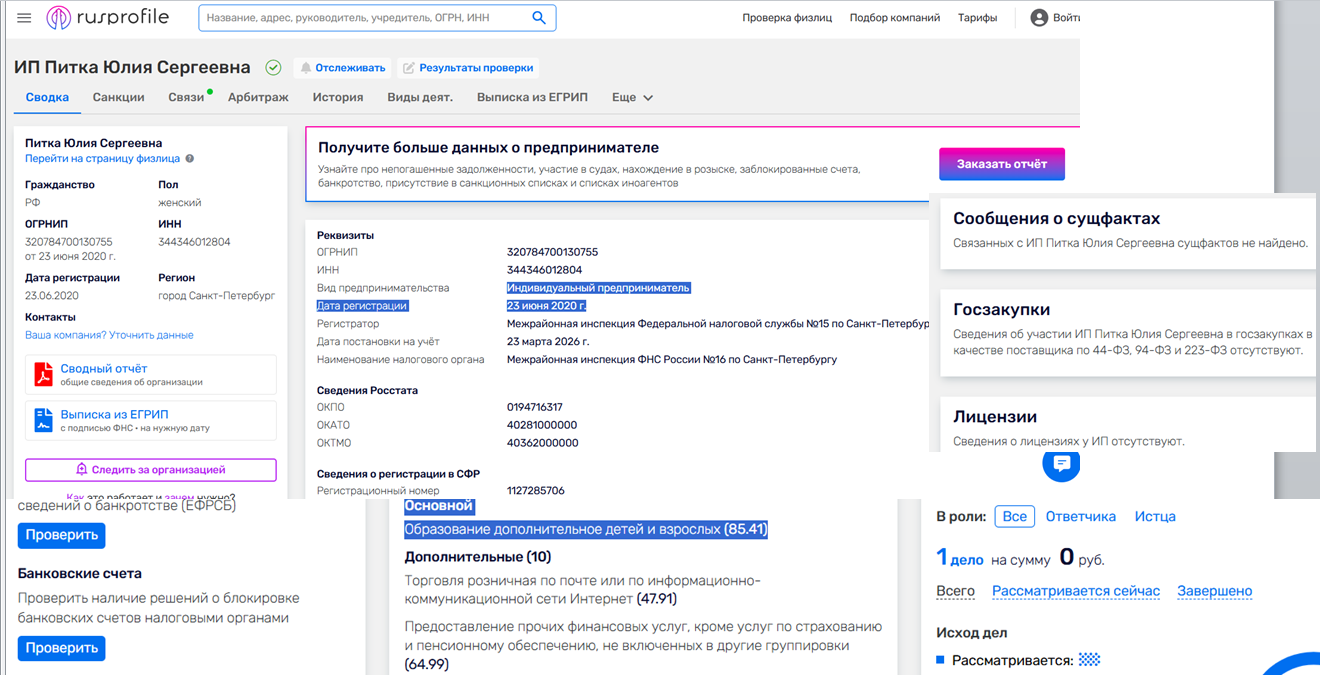Expand the Еще dropdown tab
Image resolution: width=1320 pixels, height=675 pixels.
632,97
